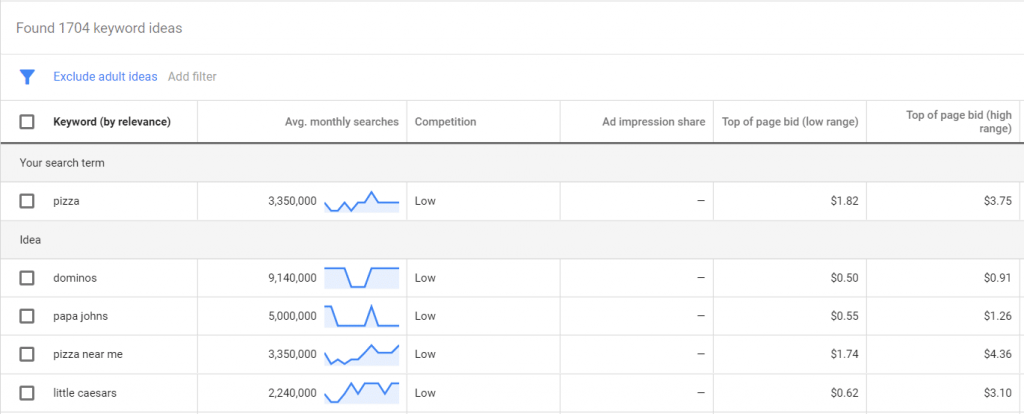Open the dominos trend sparkline chart

coord(362,278)
